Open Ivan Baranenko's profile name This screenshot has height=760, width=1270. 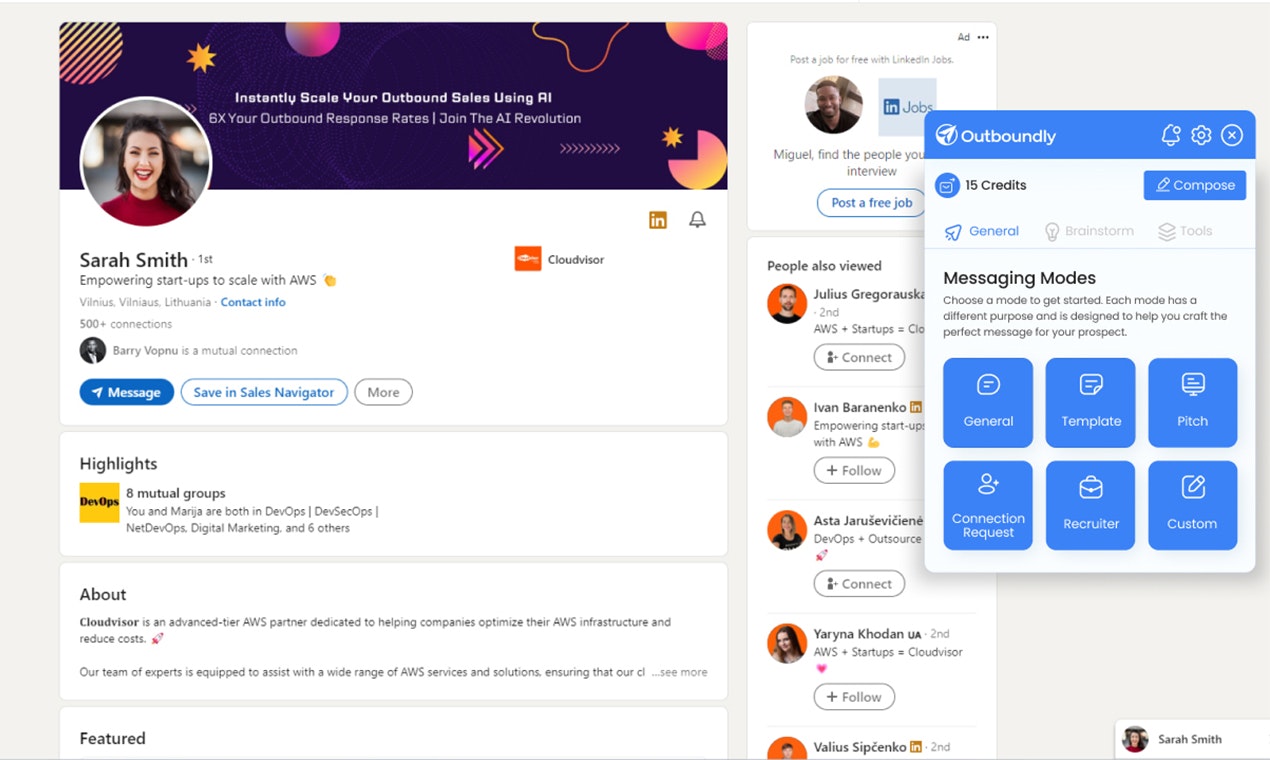860,407
